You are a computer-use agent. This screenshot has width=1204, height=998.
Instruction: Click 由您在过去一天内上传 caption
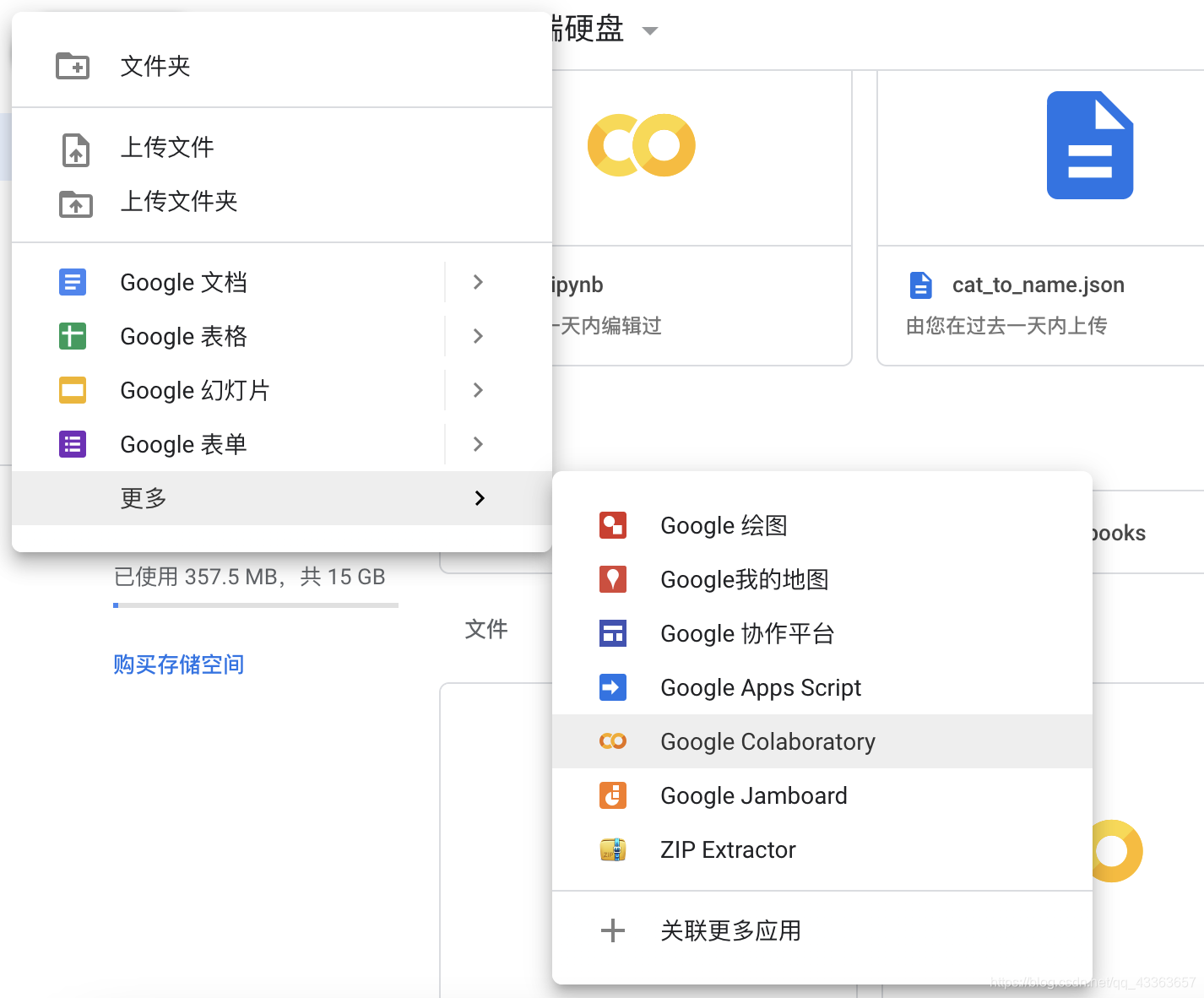[1006, 326]
